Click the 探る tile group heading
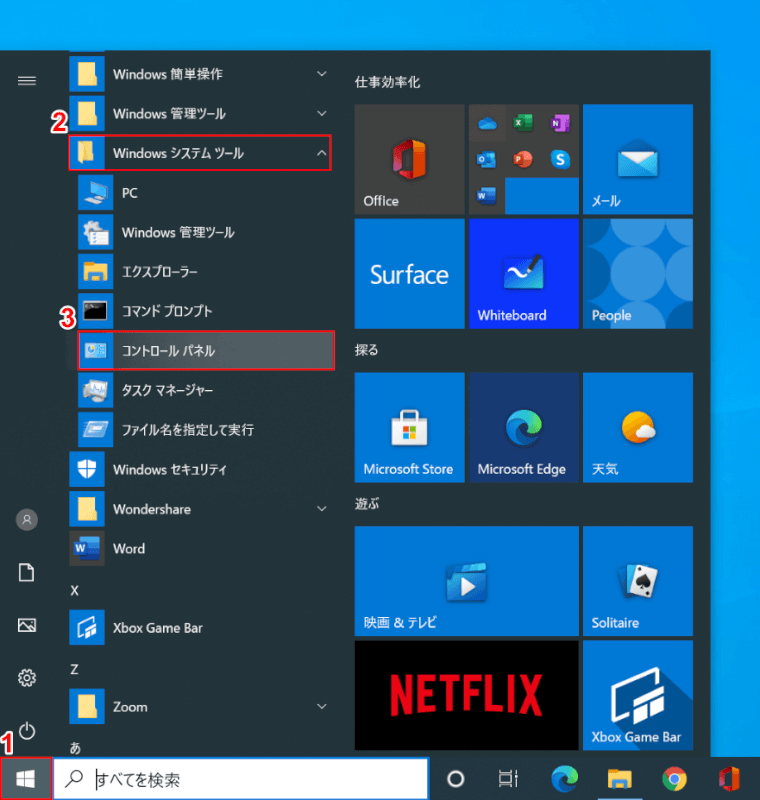This screenshot has height=800, width=760. coord(366,350)
